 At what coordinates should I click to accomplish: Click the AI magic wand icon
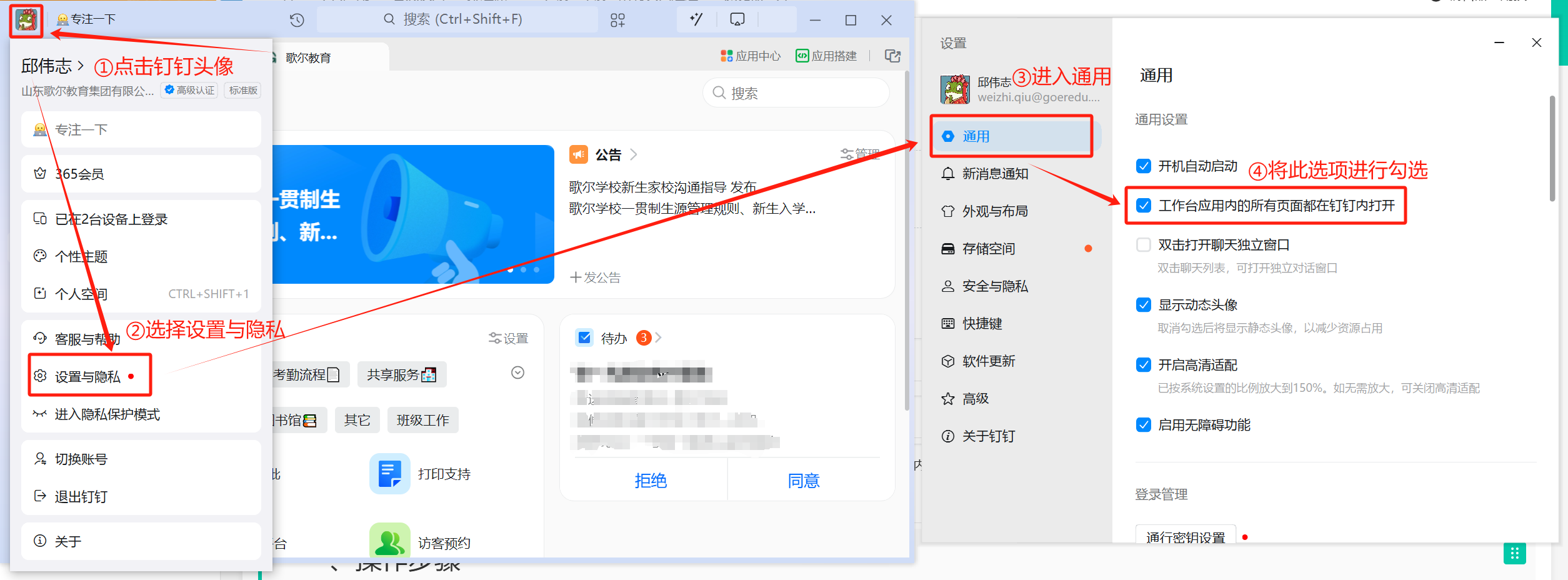click(x=696, y=19)
